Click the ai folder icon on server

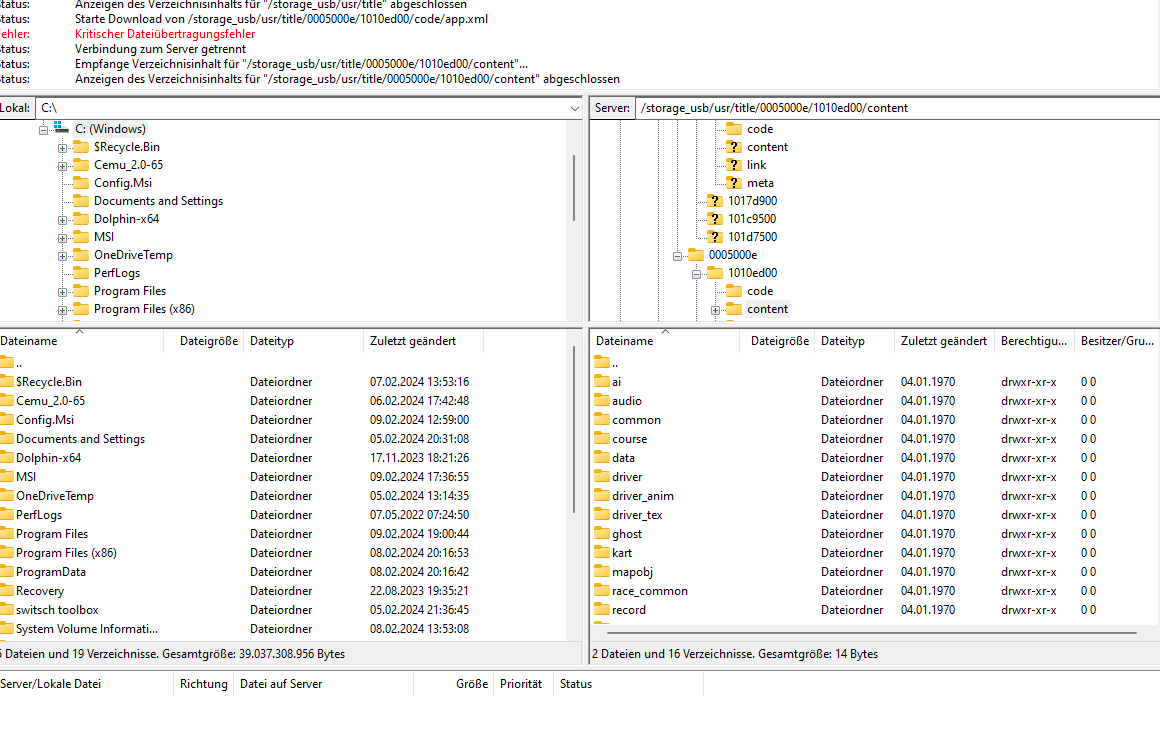(x=601, y=382)
